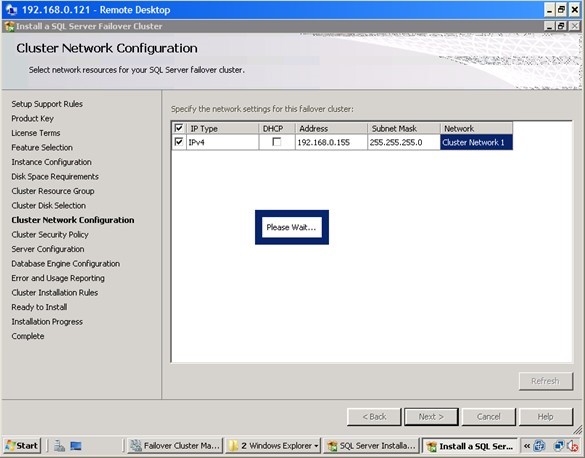Click Show Desktop quick launch icon
The width and height of the screenshot is (585, 458).
[x=76, y=446]
